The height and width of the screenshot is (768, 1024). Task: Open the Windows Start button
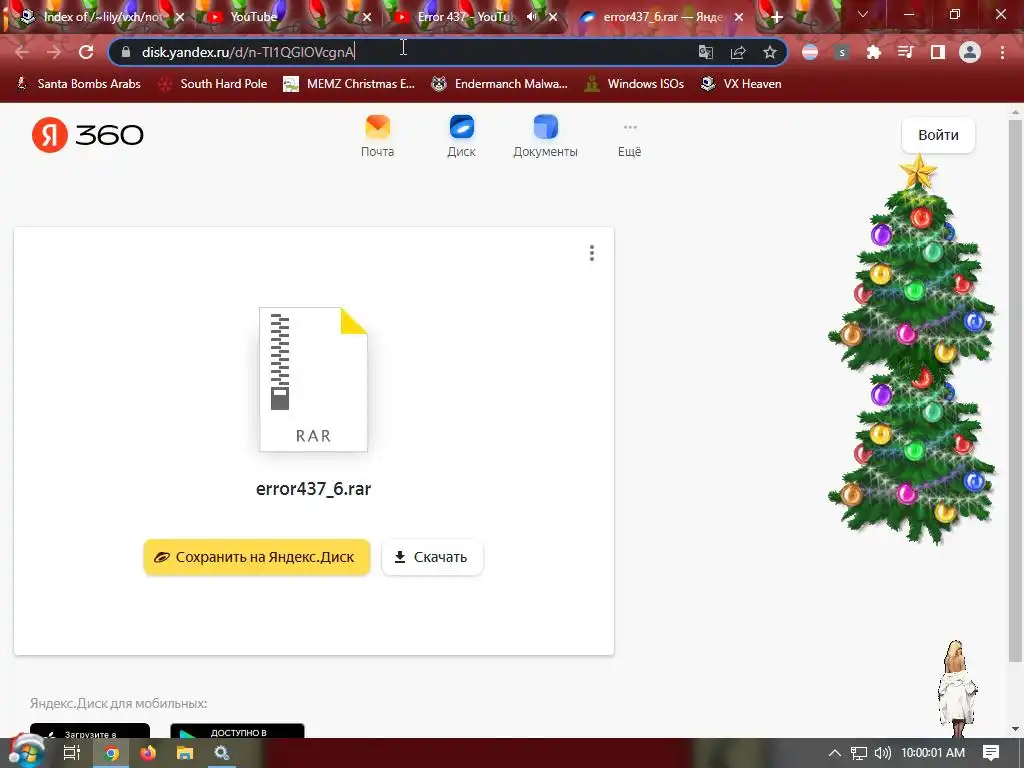(27, 752)
